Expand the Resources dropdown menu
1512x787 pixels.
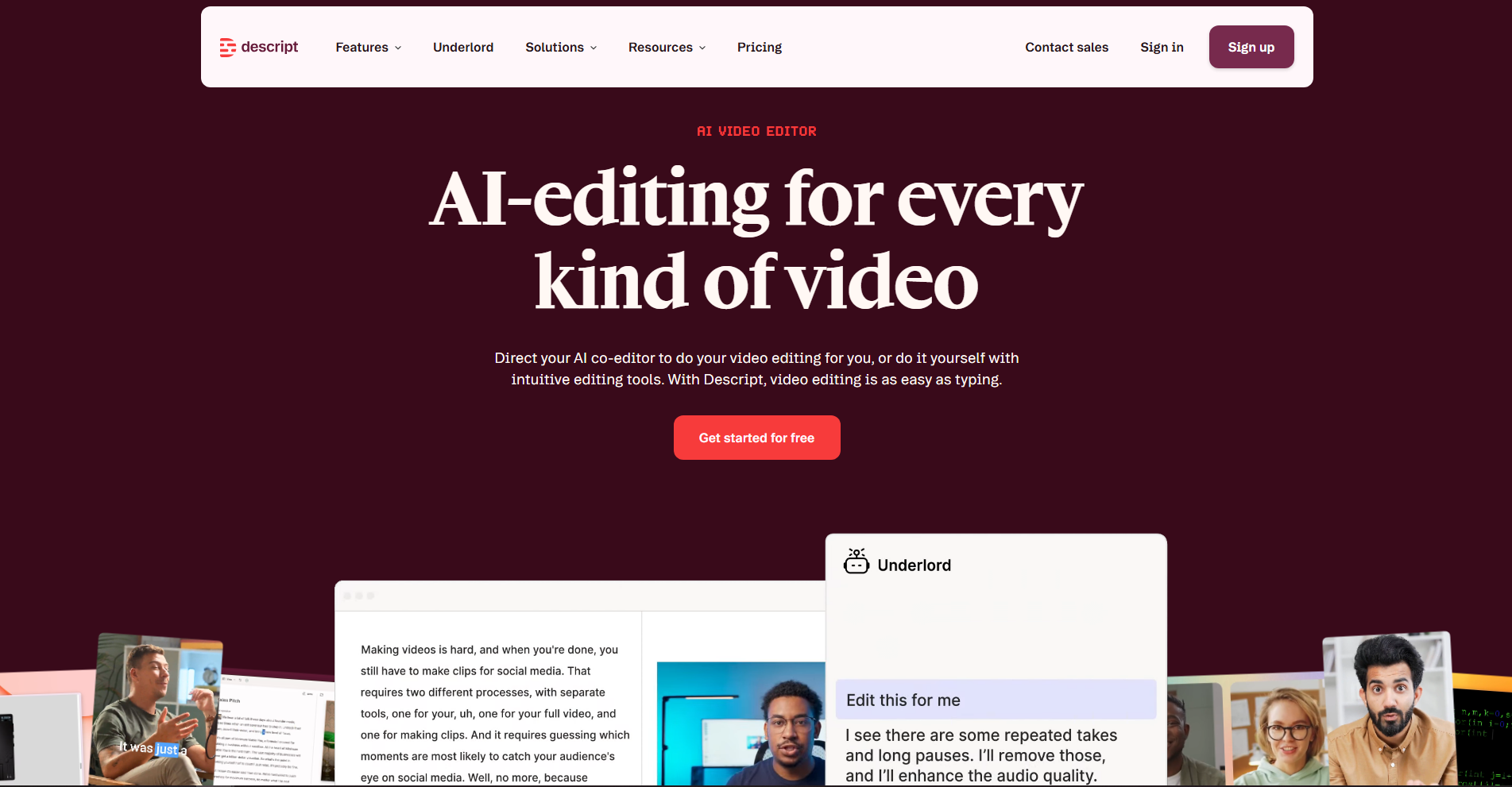coord(667,48)
